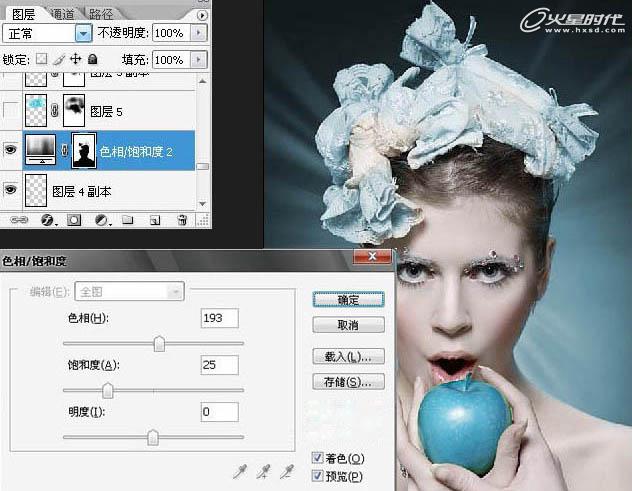Image resolution: width=632 pixels, height=491 pixels.
Task: Open the Add layer style icon
Action: [x=48, y=220]
